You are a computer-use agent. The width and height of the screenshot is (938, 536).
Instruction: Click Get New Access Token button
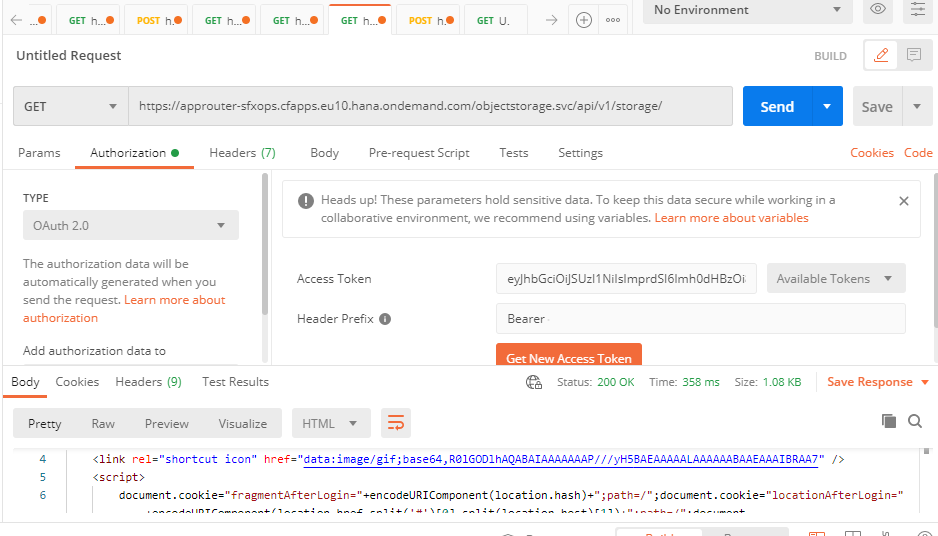click(x=568, y=354)
